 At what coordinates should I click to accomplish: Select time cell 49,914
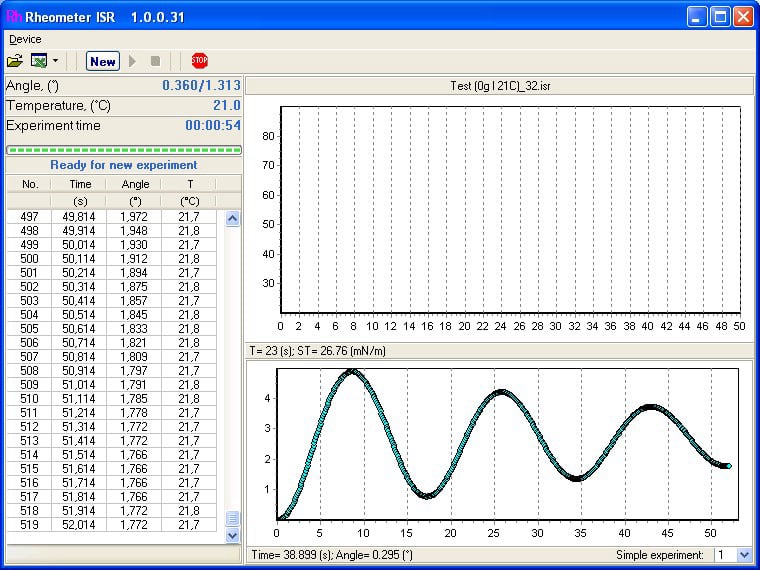[79, 231]
